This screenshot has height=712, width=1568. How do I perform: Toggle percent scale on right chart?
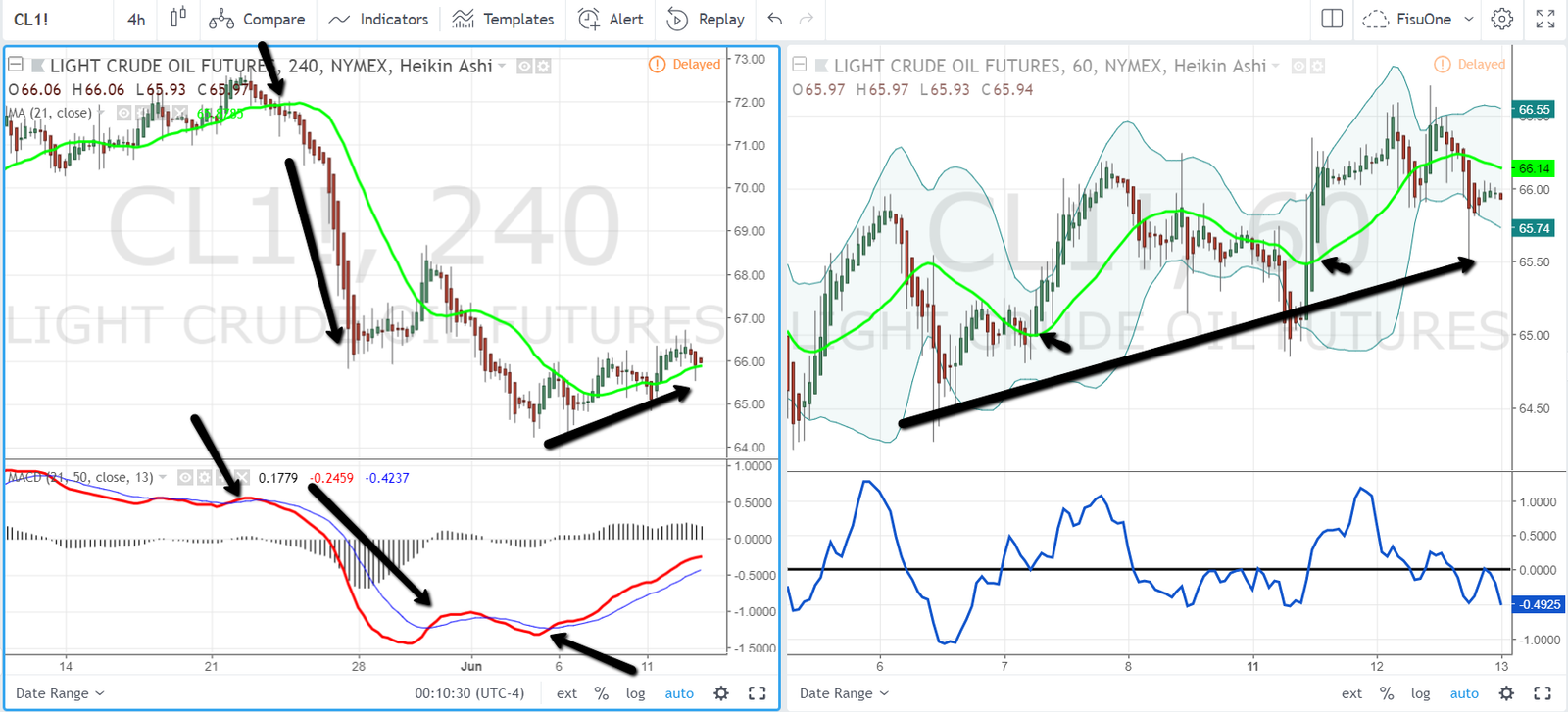(x=1387, y=693)
